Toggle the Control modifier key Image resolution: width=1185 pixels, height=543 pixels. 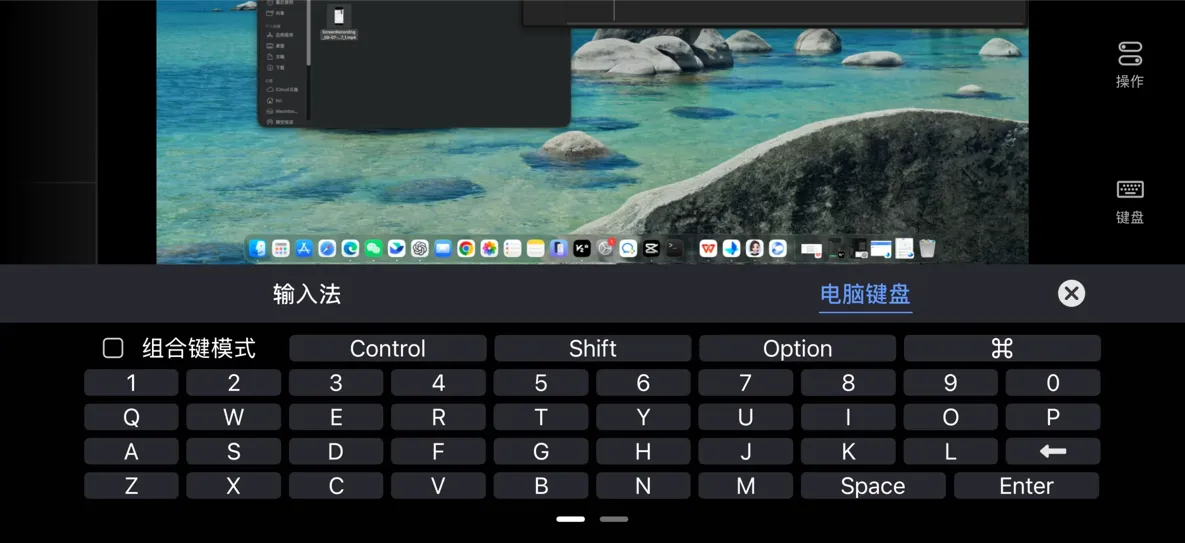tap(388, 348)
